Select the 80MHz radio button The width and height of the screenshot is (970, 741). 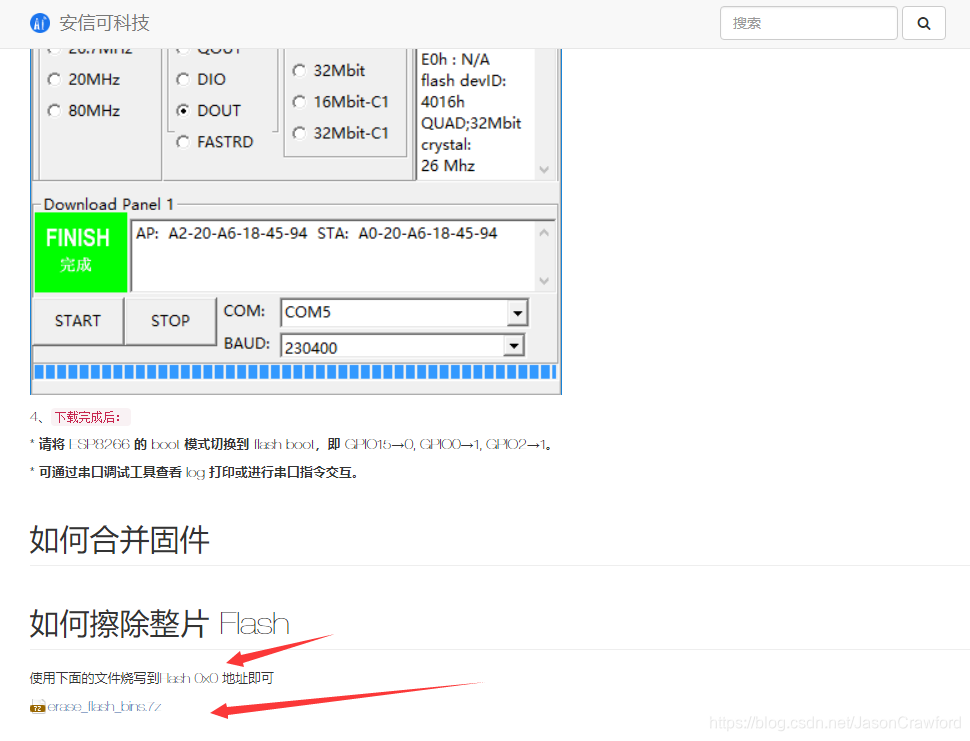54,110
